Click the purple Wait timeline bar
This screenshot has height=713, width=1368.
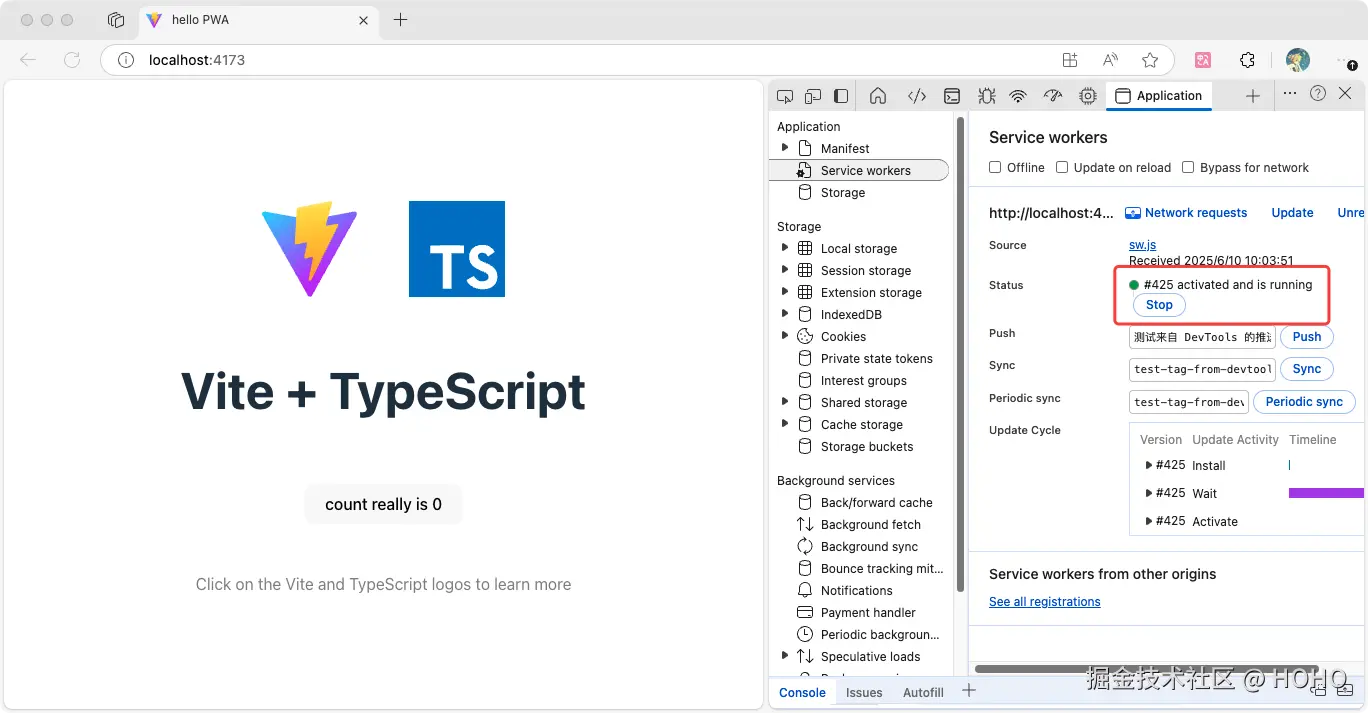pos(1326,493)
